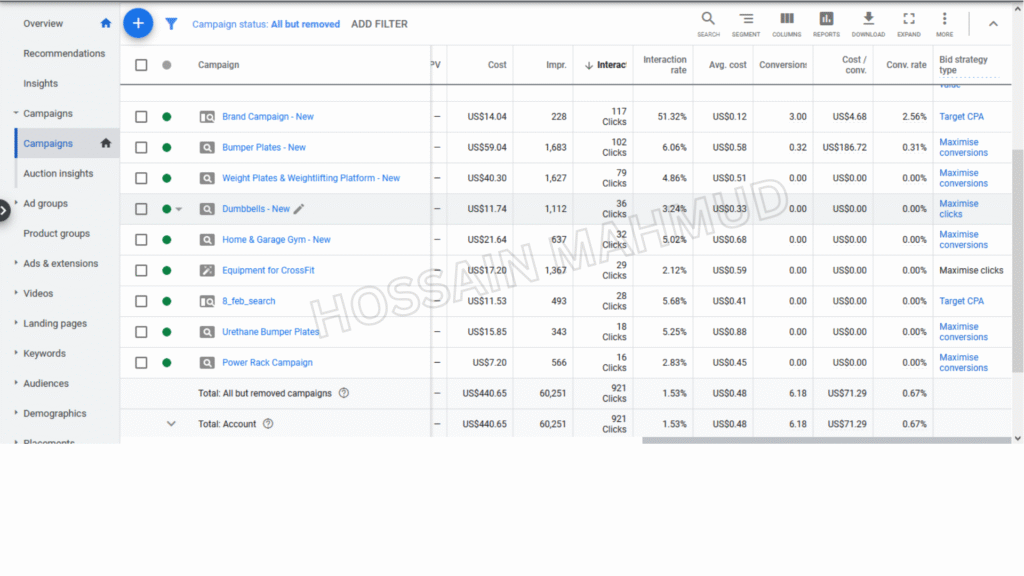Open Target CPA strategy for Brand Campaign
1024x576 pixels.
(961, 117)
